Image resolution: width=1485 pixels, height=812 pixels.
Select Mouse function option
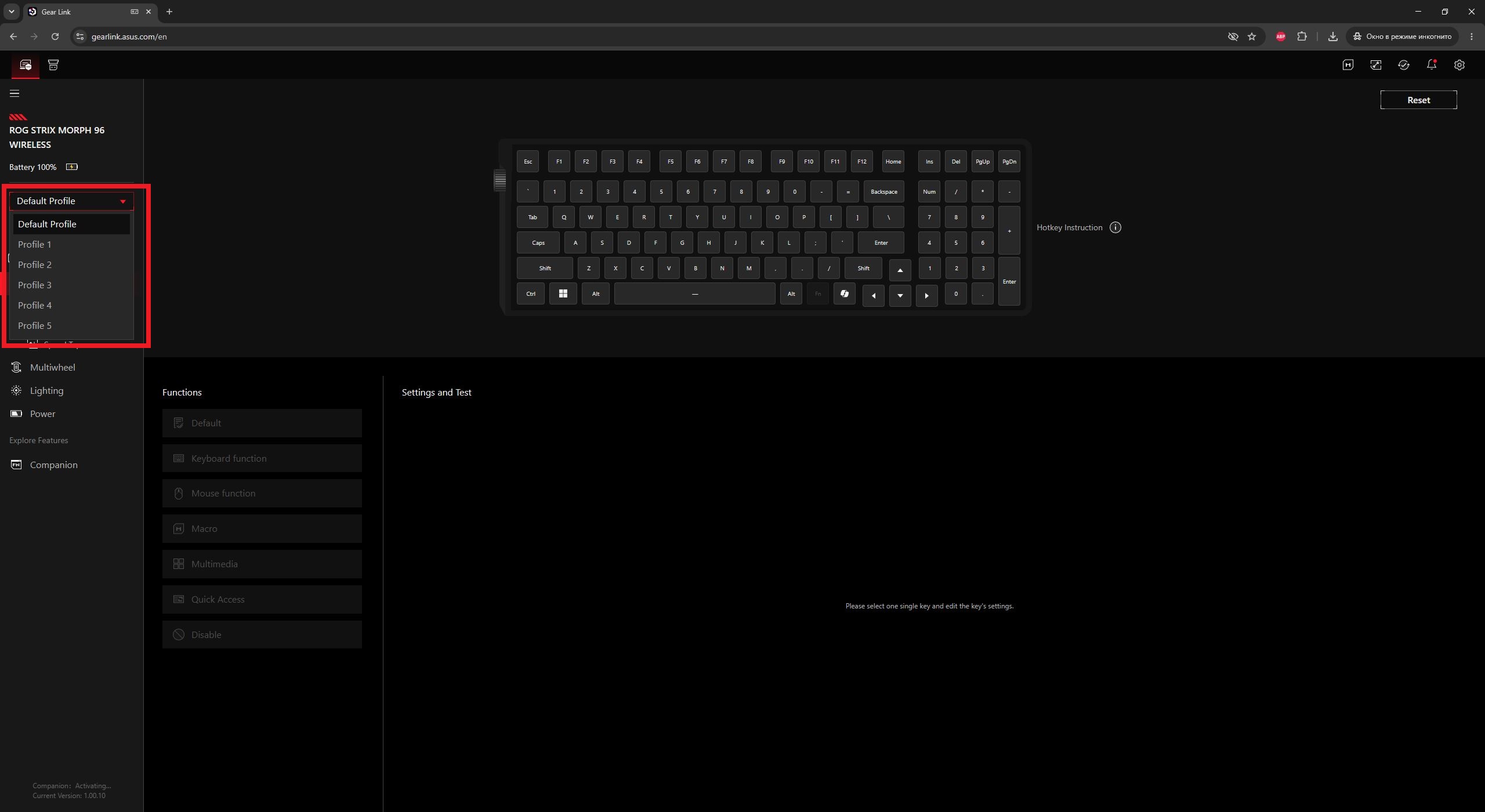click(x=262, y=493)
